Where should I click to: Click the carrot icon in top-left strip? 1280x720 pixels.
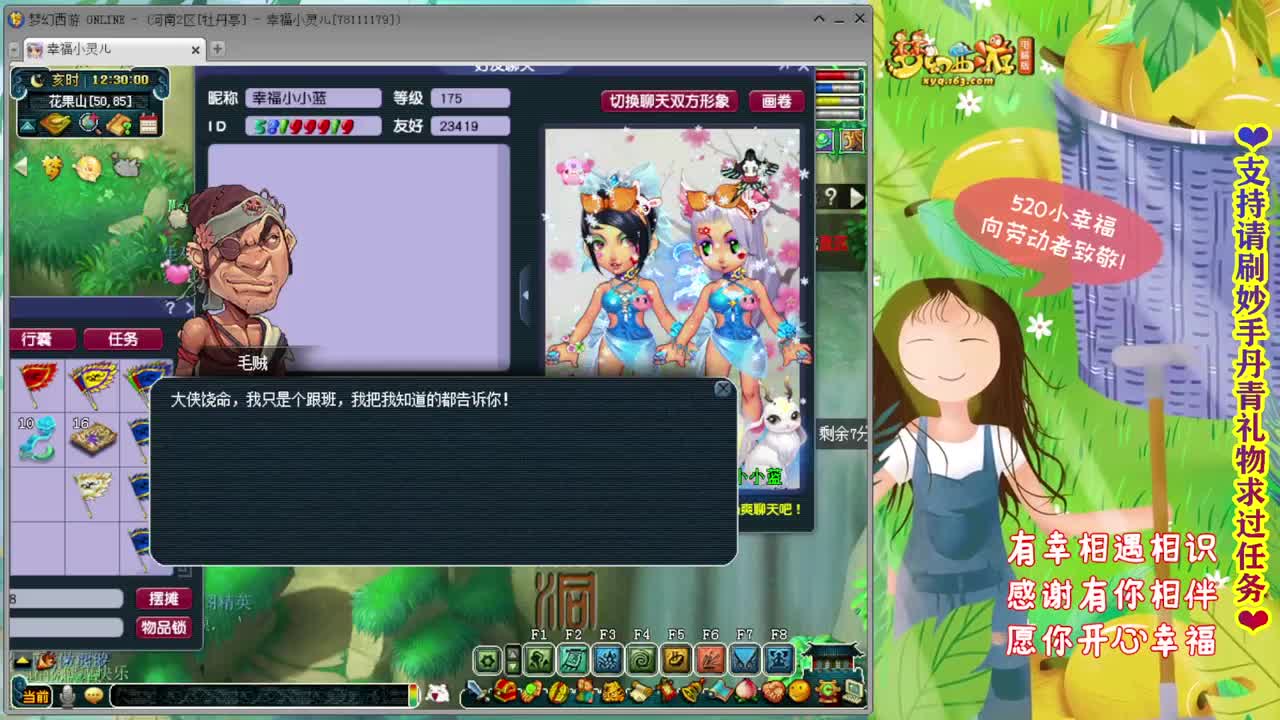click(x=53, y=167)
